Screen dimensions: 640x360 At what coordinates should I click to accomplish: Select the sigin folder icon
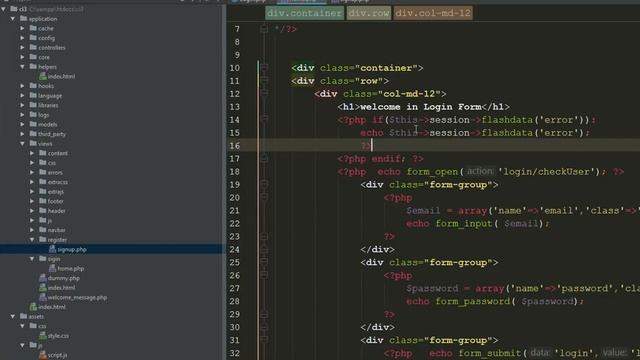(43, 258)
